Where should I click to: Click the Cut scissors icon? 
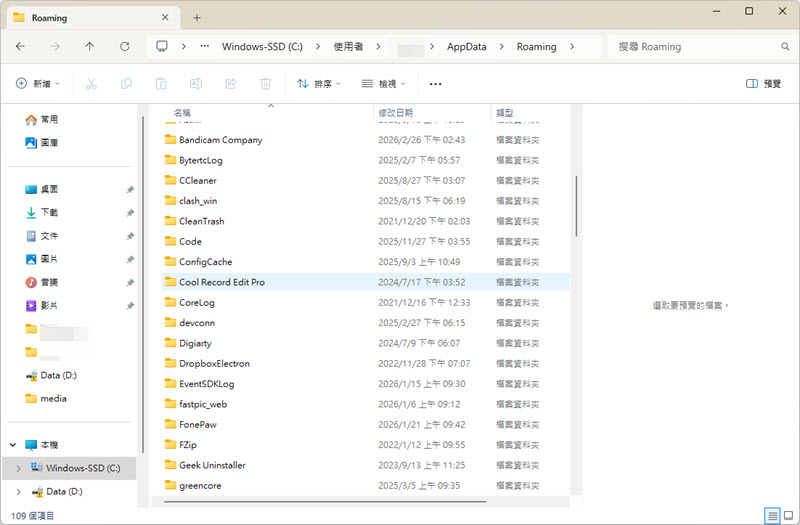pos(91,84)
